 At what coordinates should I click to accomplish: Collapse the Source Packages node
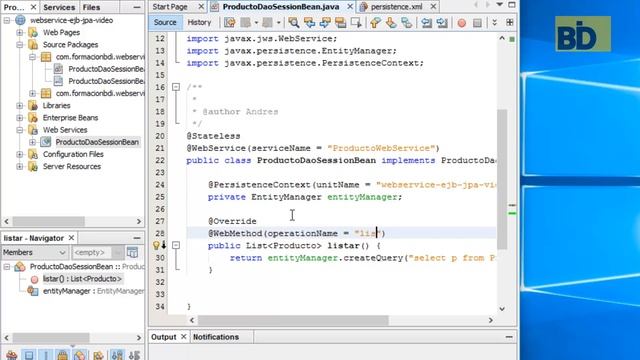[20, 44]
